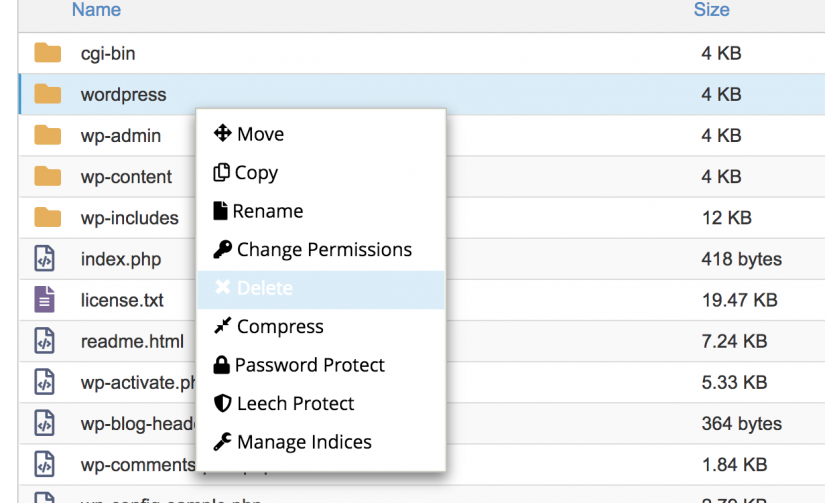The image size is (825, 503).
Task: Click the wrench icon for Manage Indices
Action: (223, 441)
